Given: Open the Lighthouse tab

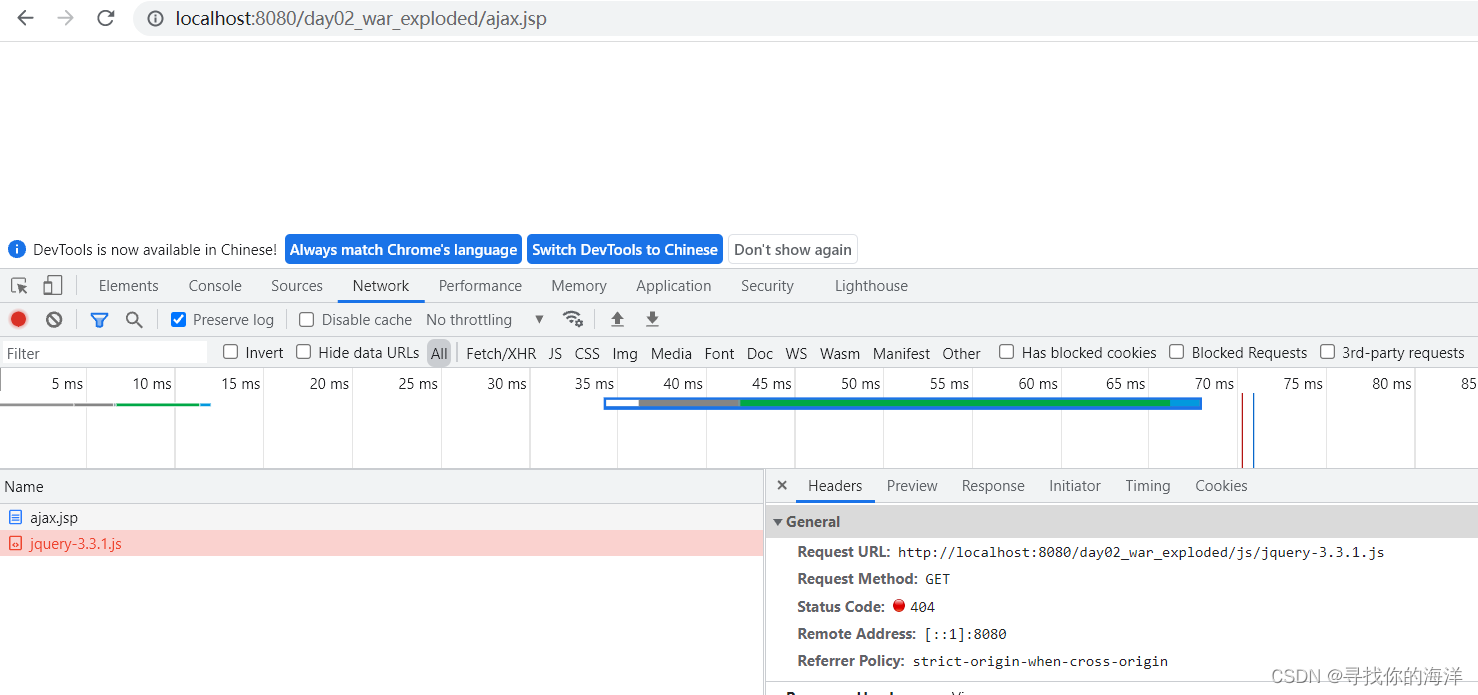Looking at the screenshot, I should click(871, 286).
